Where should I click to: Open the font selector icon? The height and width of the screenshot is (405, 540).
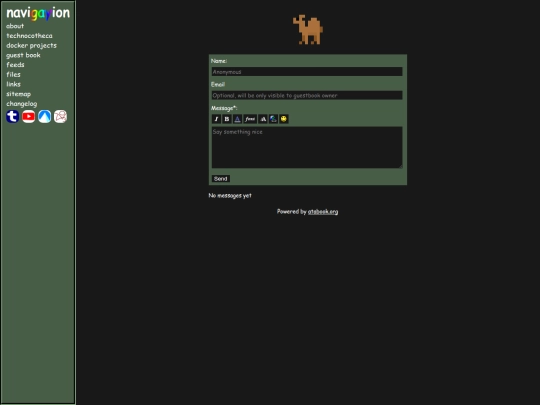pos(250,119)
